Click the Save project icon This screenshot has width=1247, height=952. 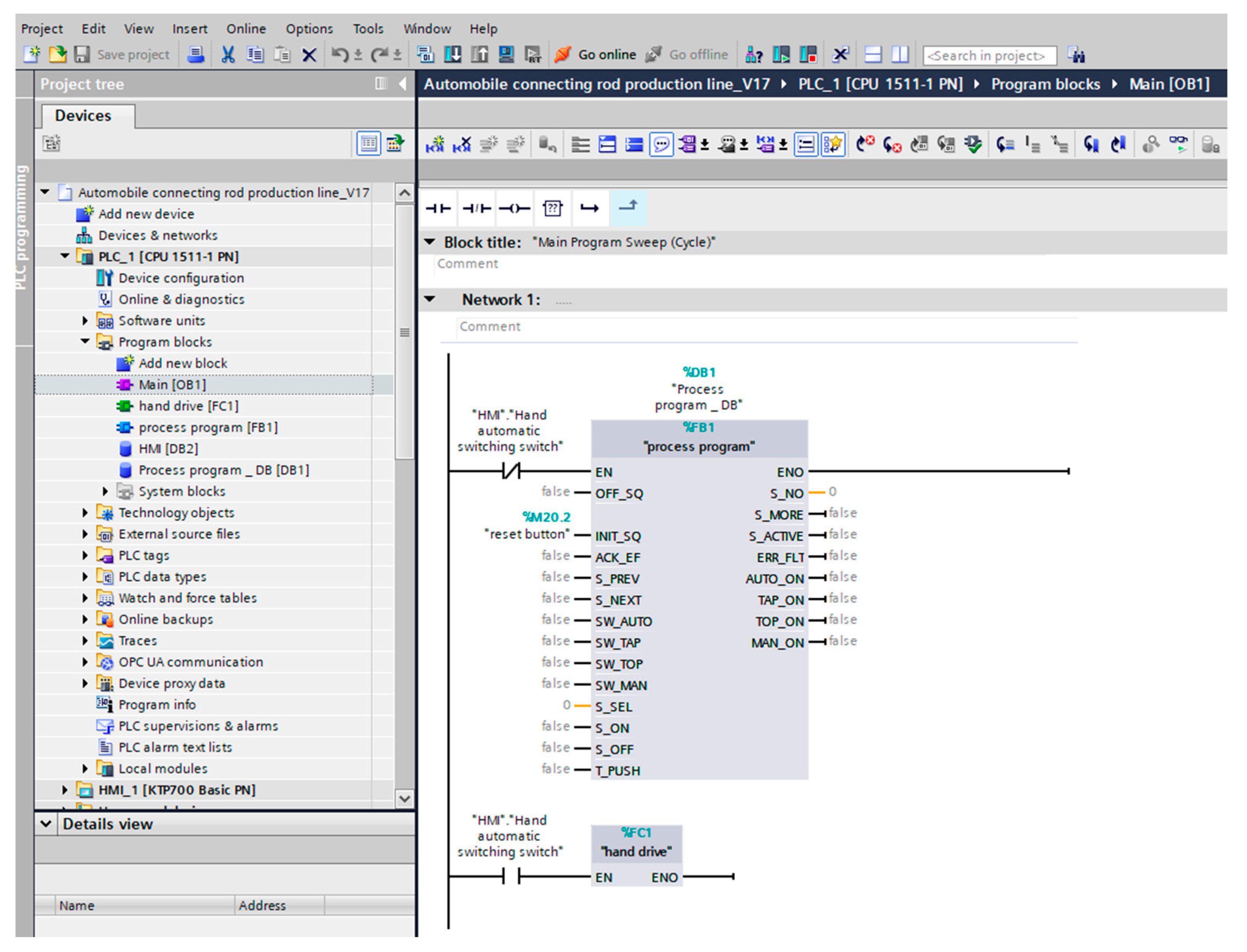[82, 55]
